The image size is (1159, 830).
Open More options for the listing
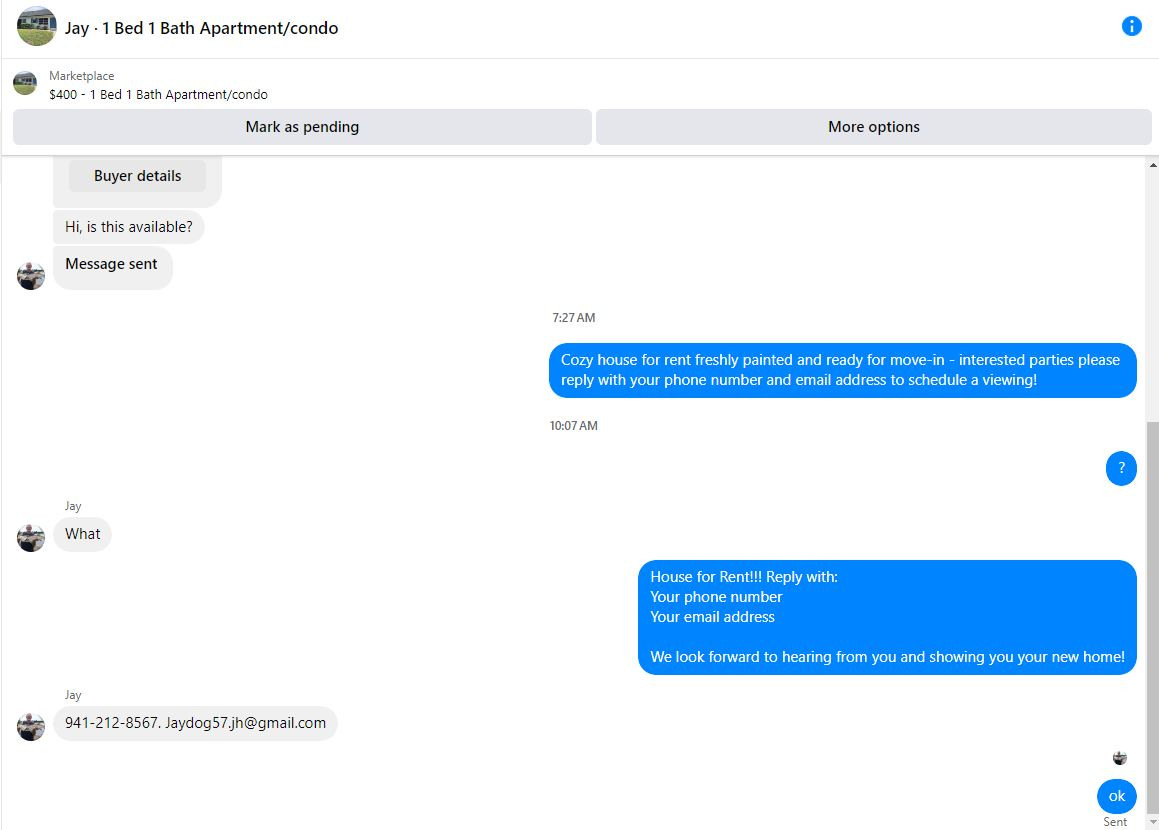[x=874, y=127]
